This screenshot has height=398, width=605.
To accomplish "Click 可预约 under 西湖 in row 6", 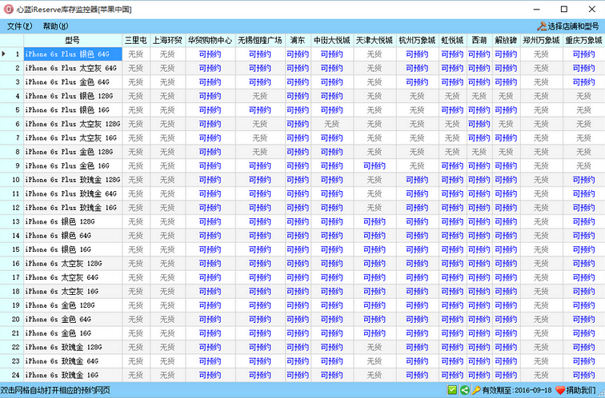I will 479,124.
